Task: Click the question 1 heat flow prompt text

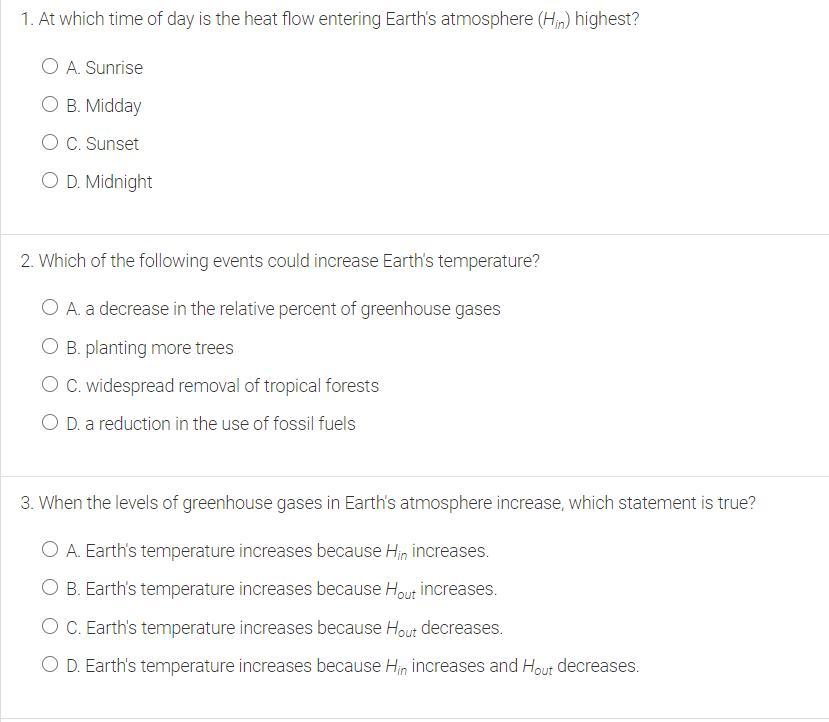Action: tap(329, 20)
